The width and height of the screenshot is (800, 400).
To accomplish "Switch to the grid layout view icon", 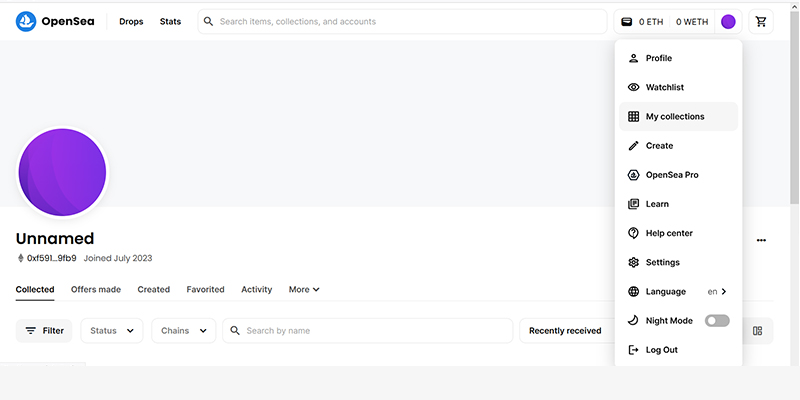I will [758, 331].
